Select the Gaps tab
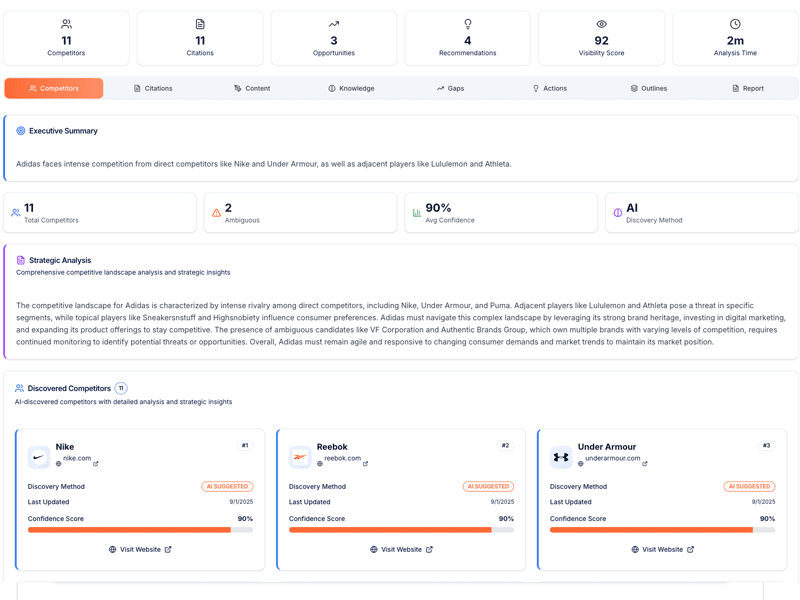The width and height of the screenshot is (800, 600). click(x=450, y=88)
